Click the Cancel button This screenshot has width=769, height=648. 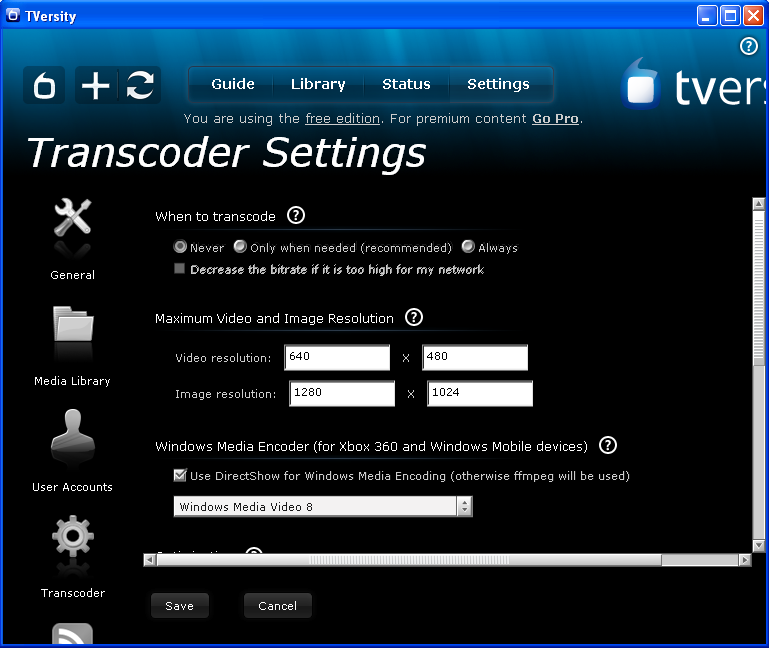pyautogui.click(x=278, y=606)
